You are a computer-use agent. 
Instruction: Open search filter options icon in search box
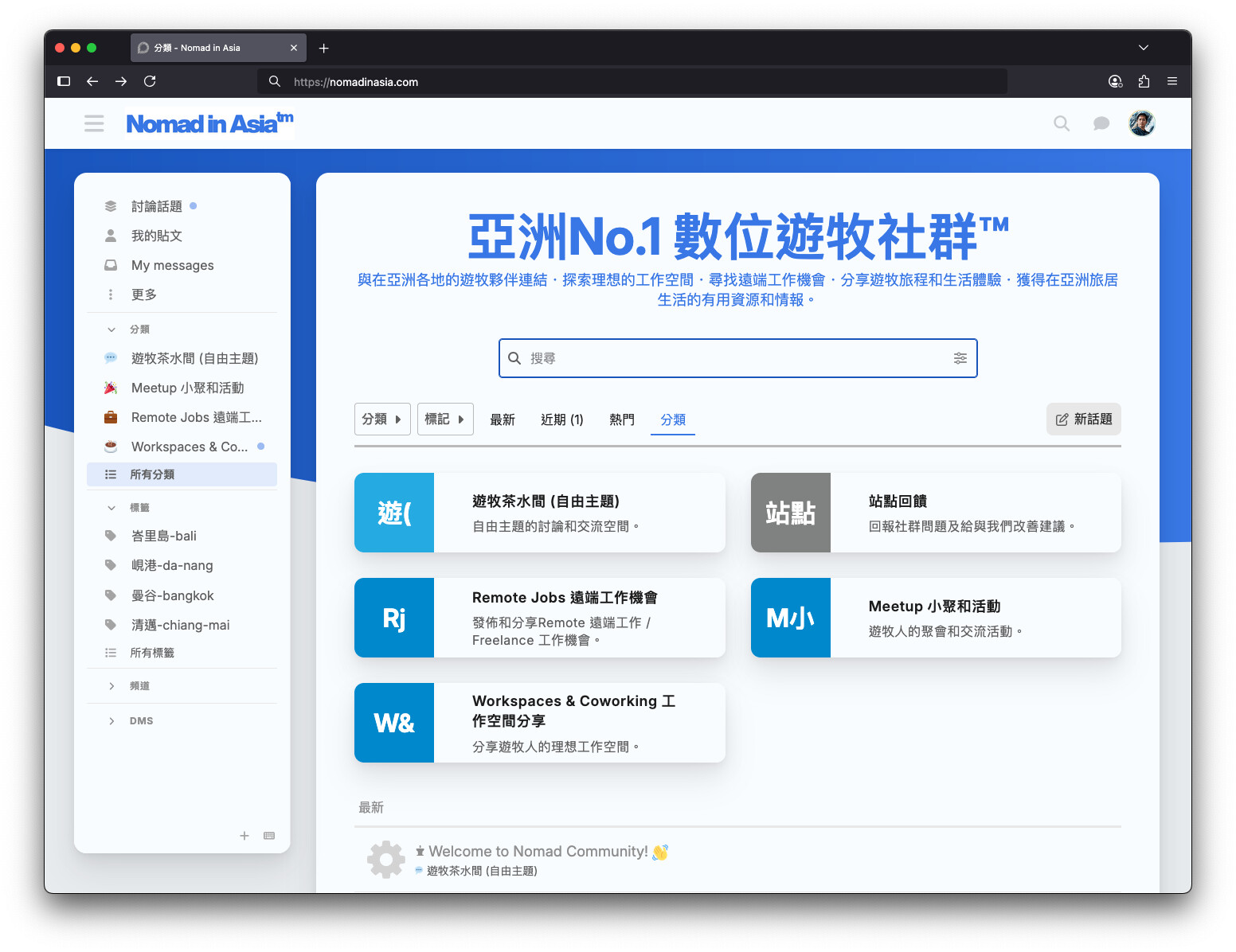pos(960,358)
